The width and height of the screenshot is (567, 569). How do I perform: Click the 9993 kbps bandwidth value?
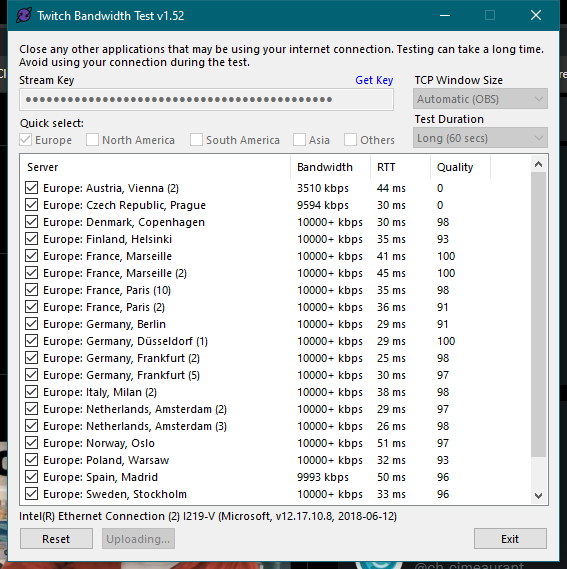(x=323, y=477)
